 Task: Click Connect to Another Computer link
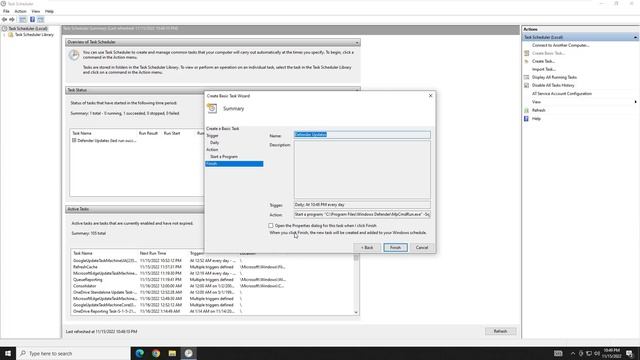coord(560,45)
